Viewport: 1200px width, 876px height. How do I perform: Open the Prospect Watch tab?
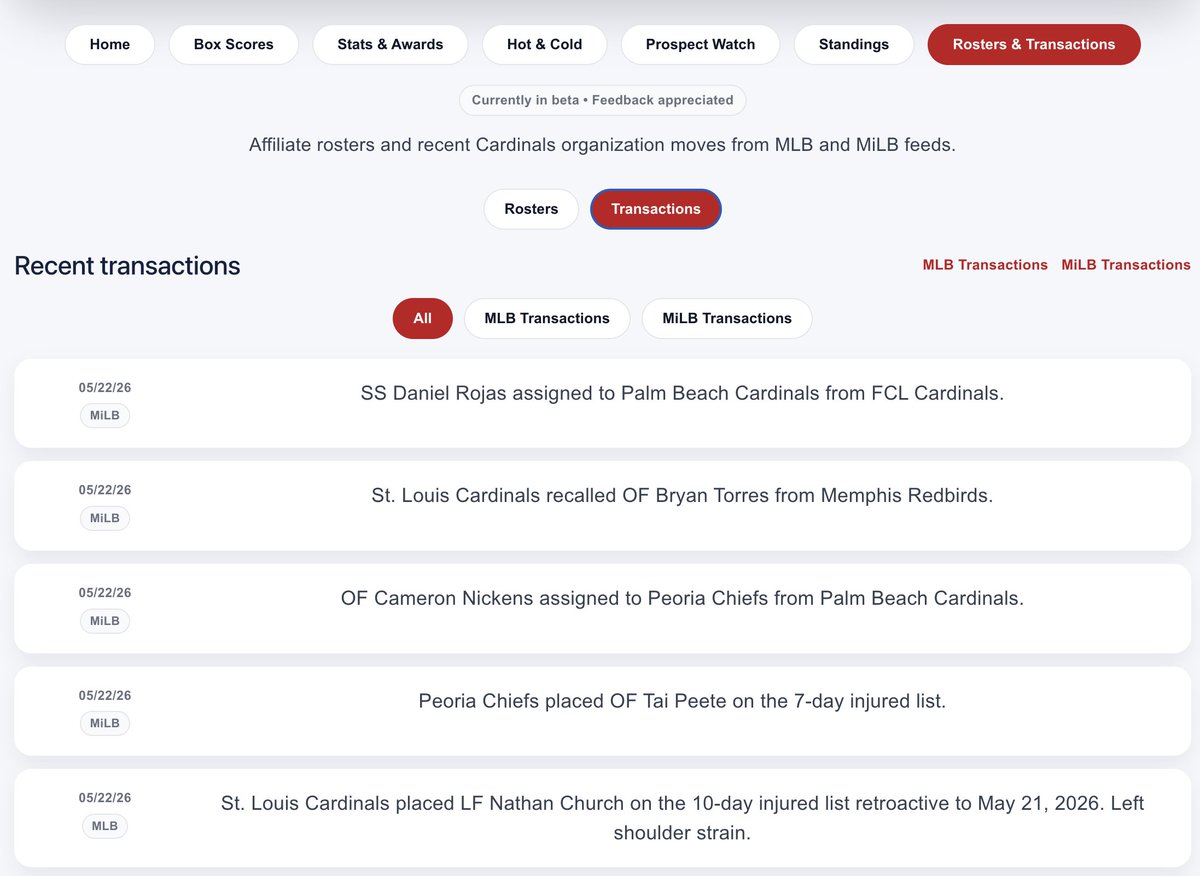tap(700, 45)
